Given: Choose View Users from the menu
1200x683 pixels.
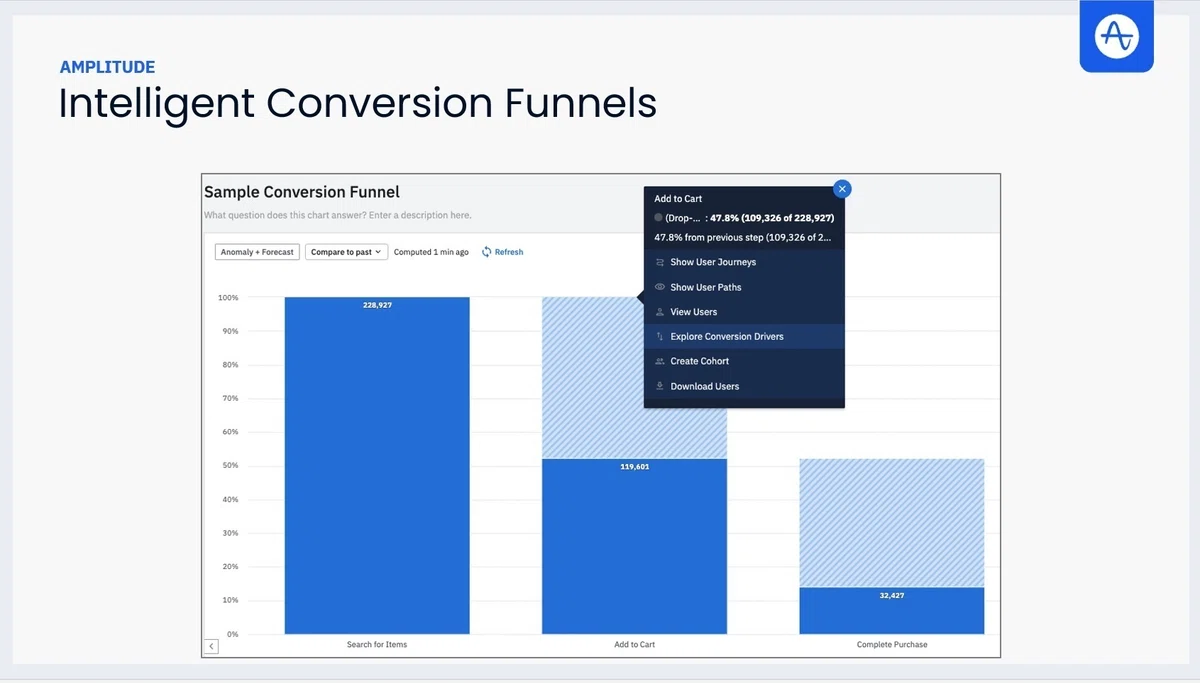Looking at the screenshot, I should (744, 312).
